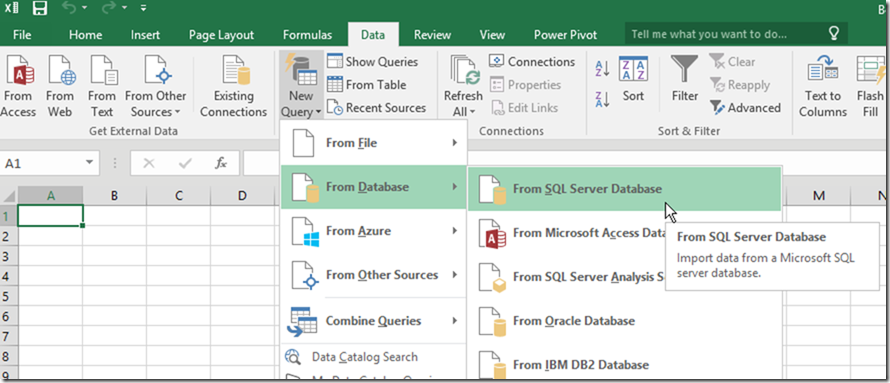Choose From SQL Server Database
Screen dimensions: 890x383
click(624, 189)
